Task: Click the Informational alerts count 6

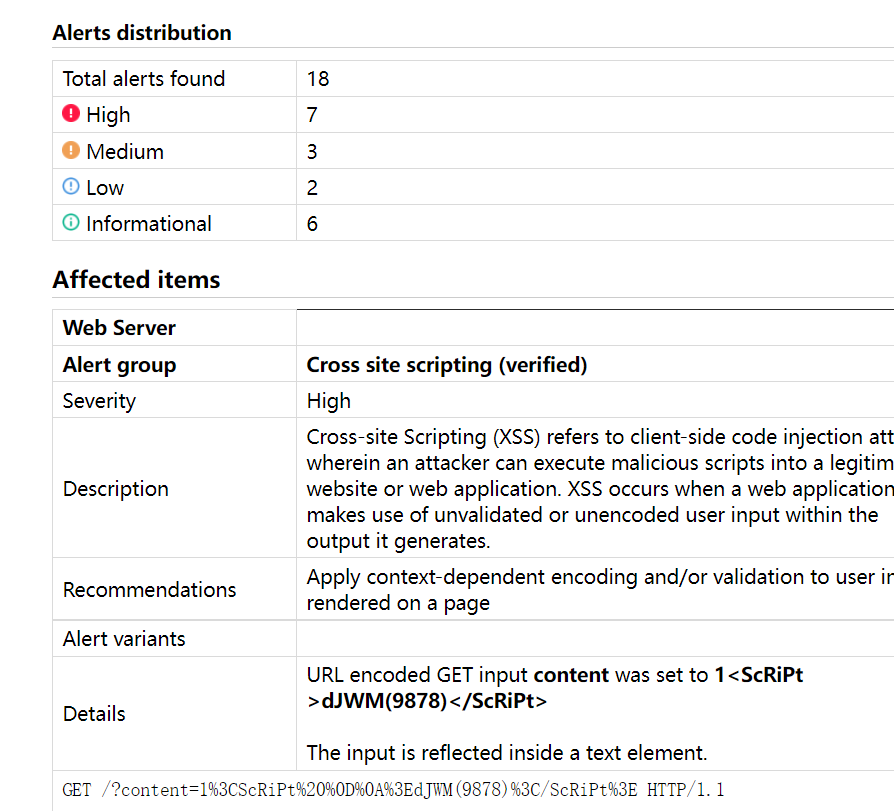Action: click(x=312, y=224)
